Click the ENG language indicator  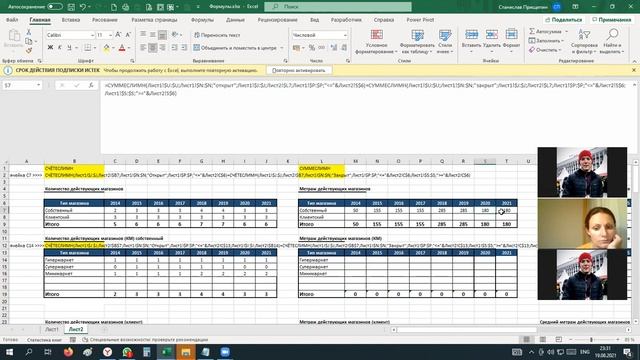coord(584,352)
